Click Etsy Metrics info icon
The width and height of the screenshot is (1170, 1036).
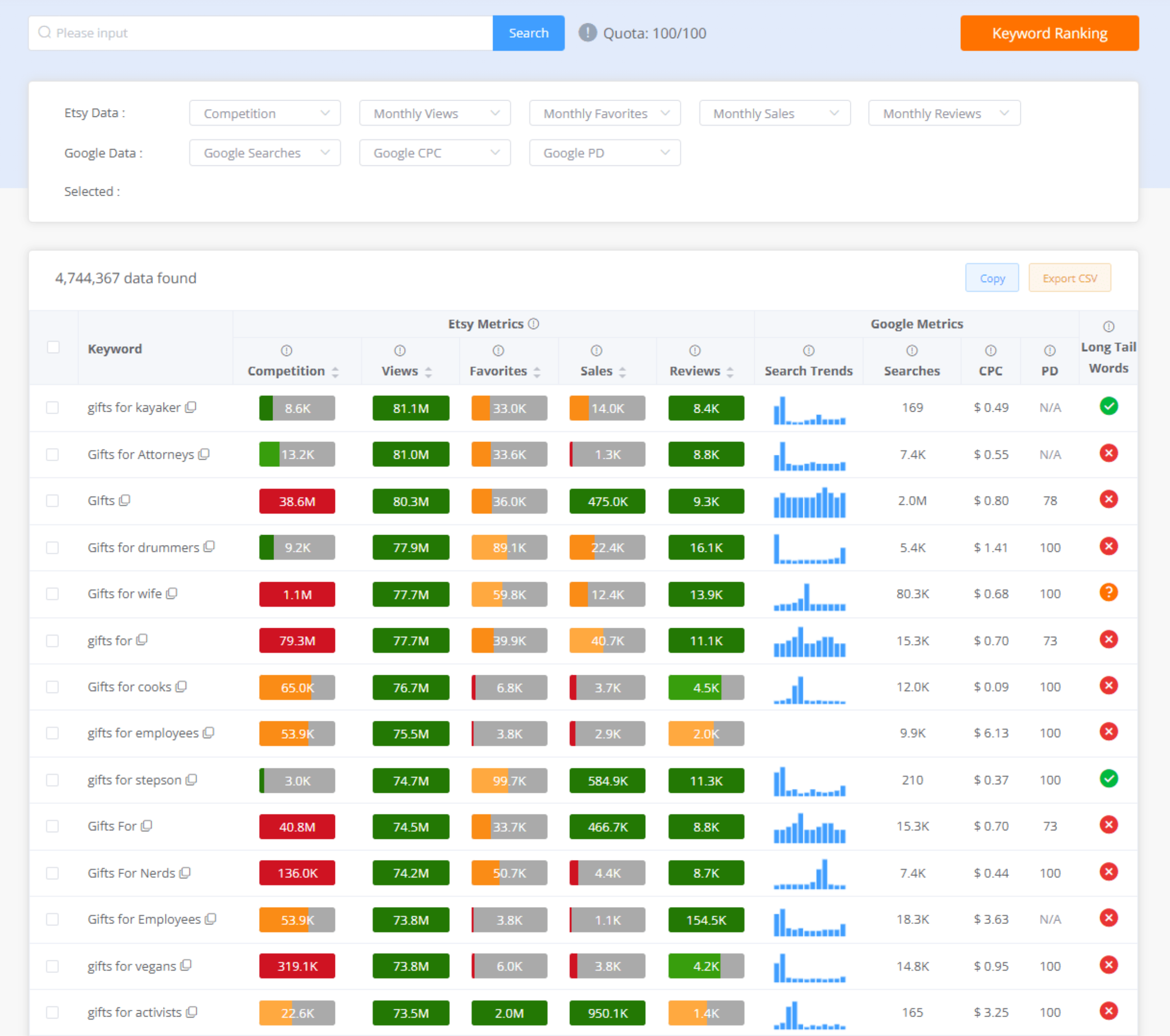pos(534,324)
